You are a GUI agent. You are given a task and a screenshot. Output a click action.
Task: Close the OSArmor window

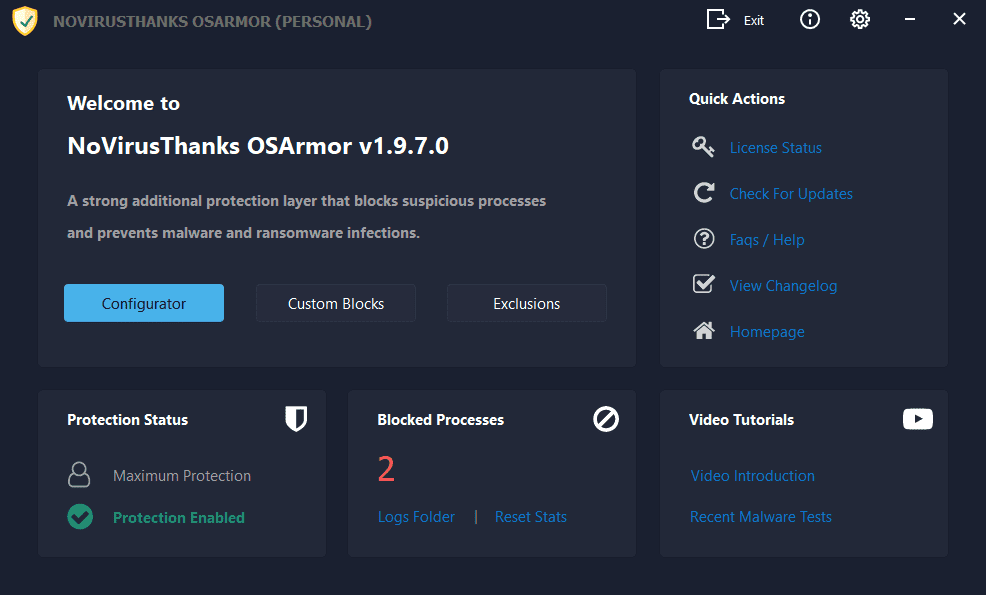(959, 19)
